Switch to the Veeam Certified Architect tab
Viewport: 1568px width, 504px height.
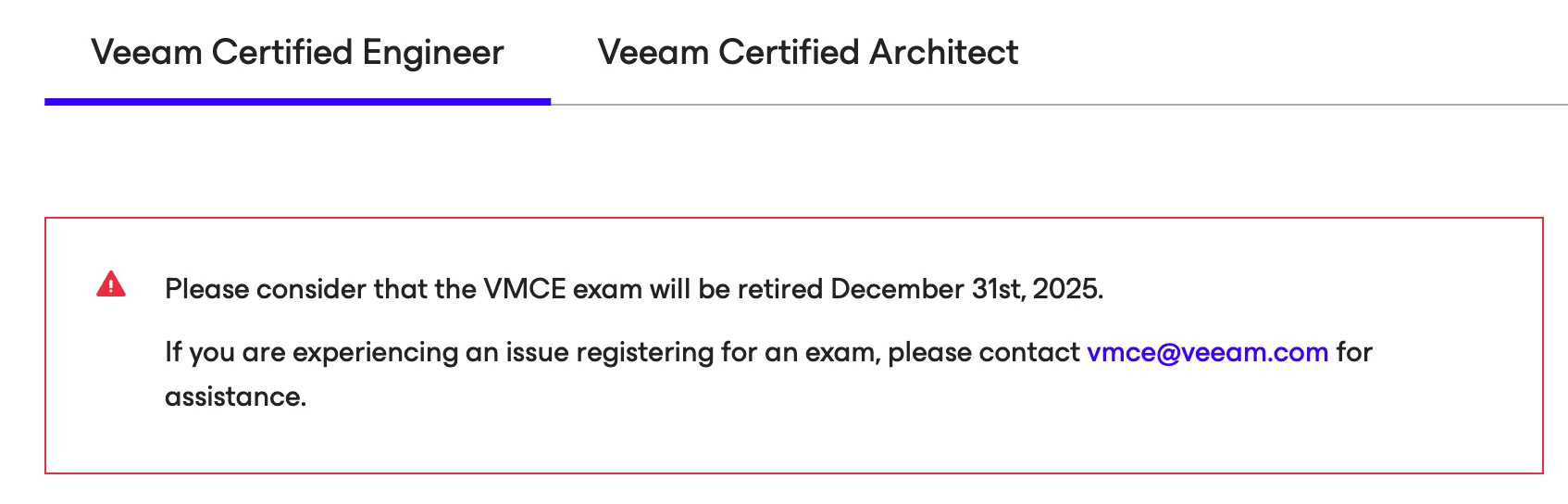(x=807, y=53)
